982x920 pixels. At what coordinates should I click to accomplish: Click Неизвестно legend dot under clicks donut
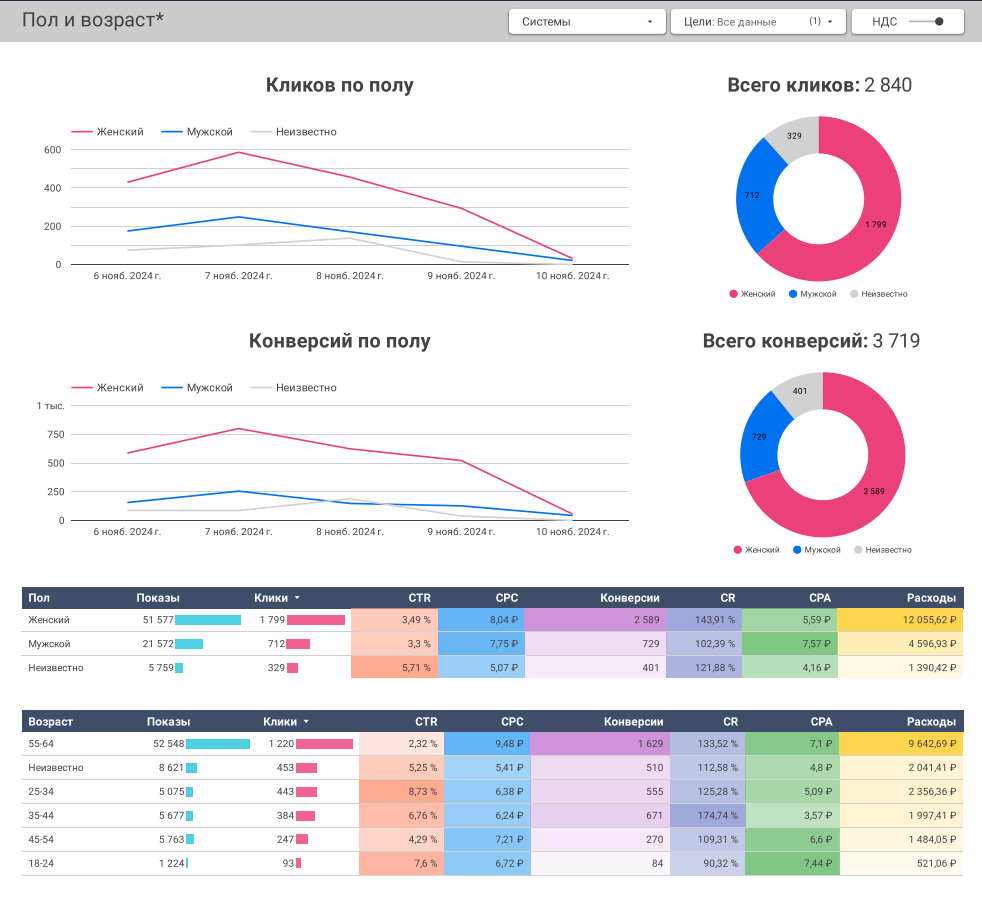(x=853, y=294)
